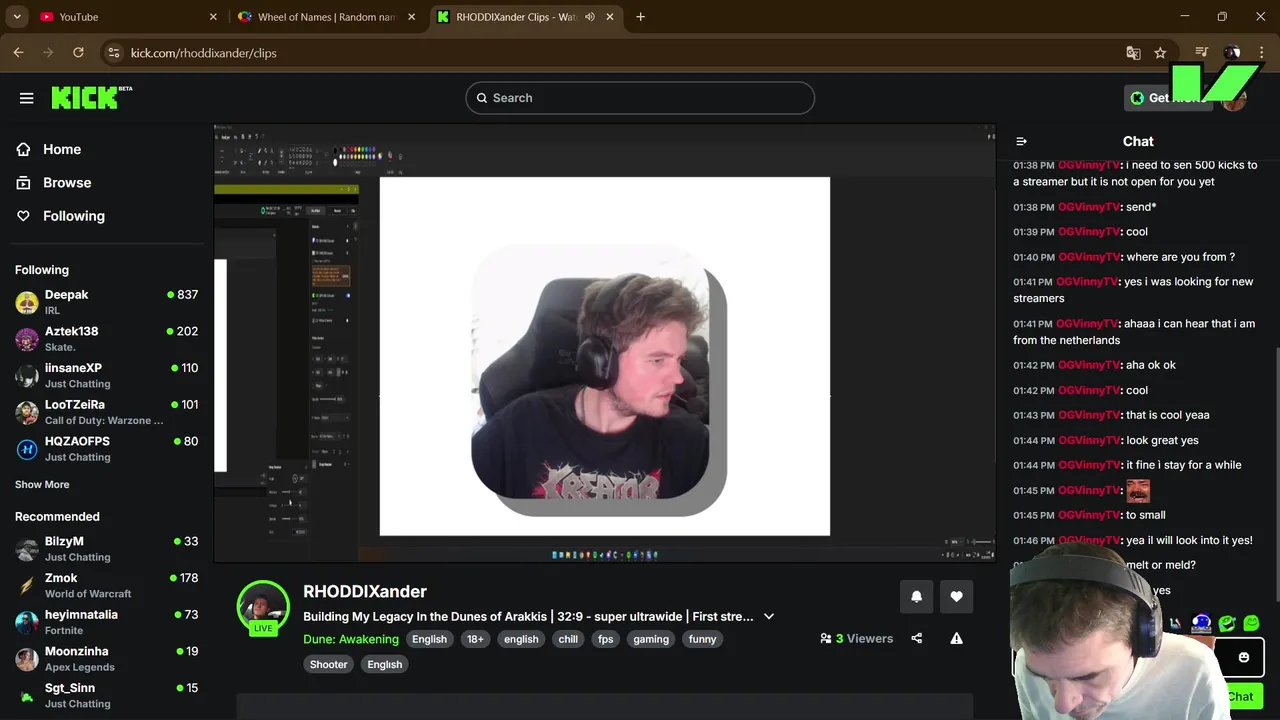Report stream warning icon

pos(956,638)
